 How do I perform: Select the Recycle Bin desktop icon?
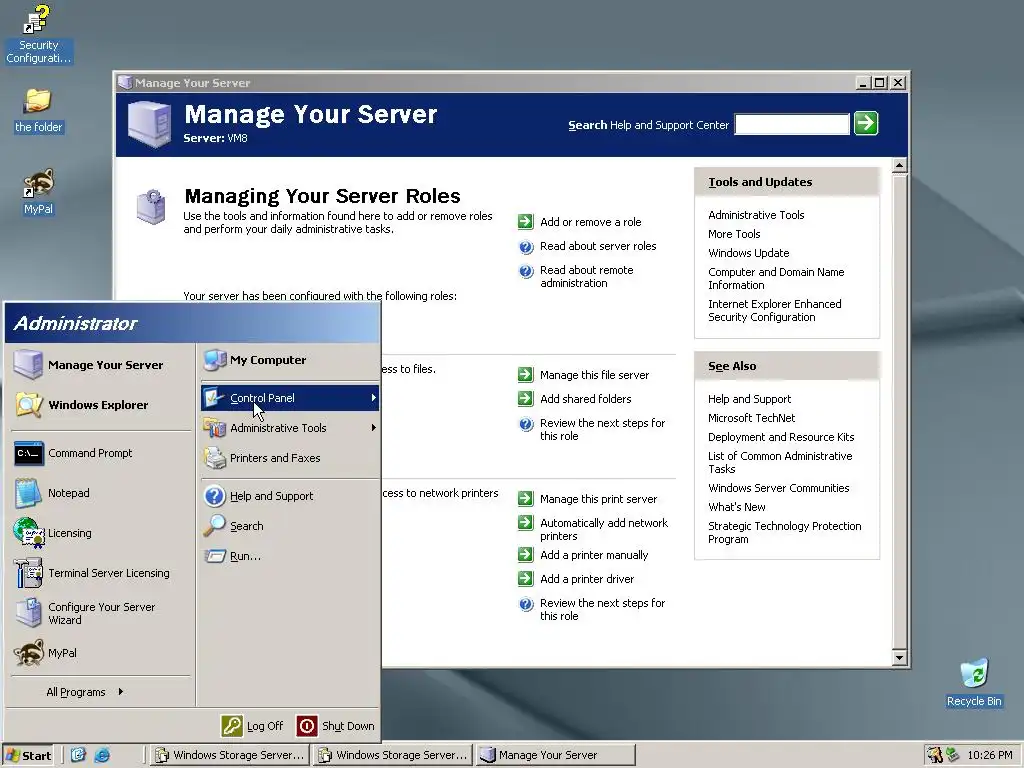(974, 683)
